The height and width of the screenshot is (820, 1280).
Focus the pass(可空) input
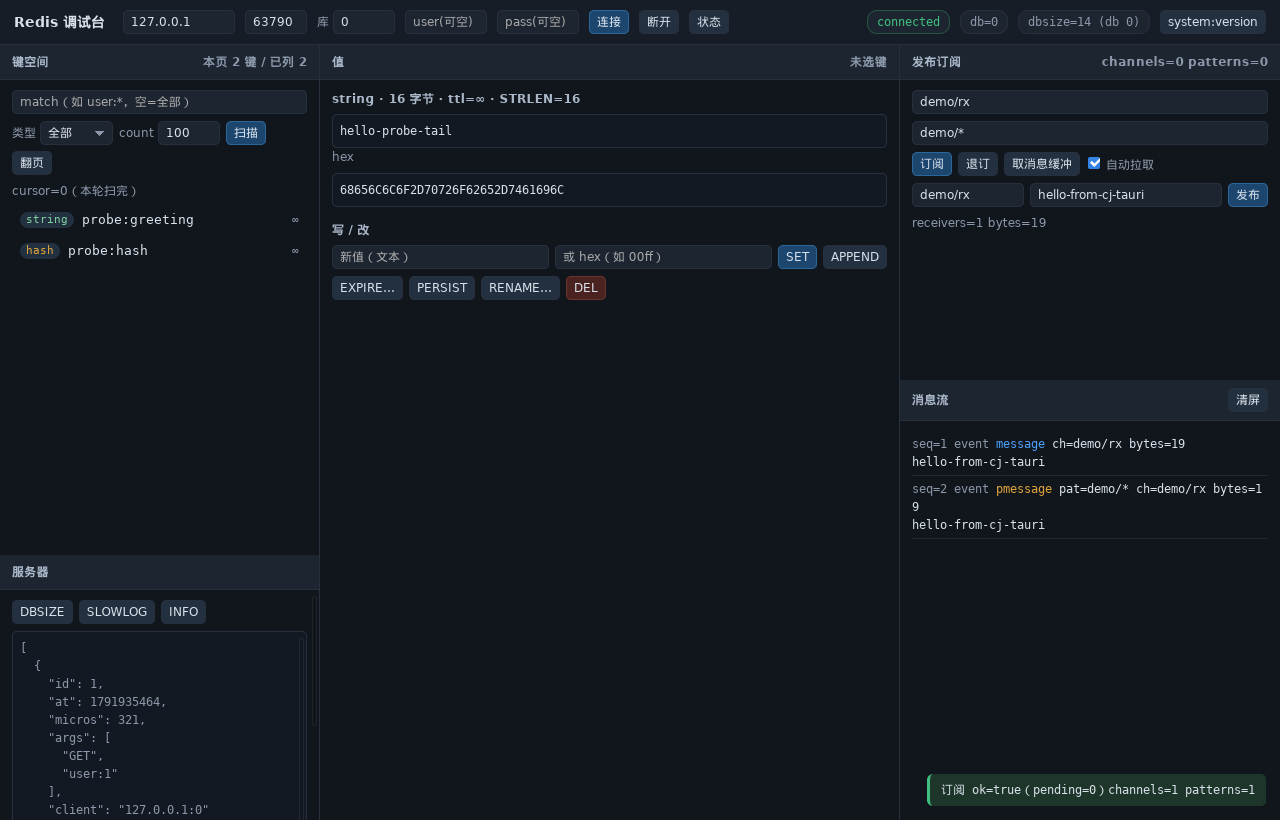538,22
